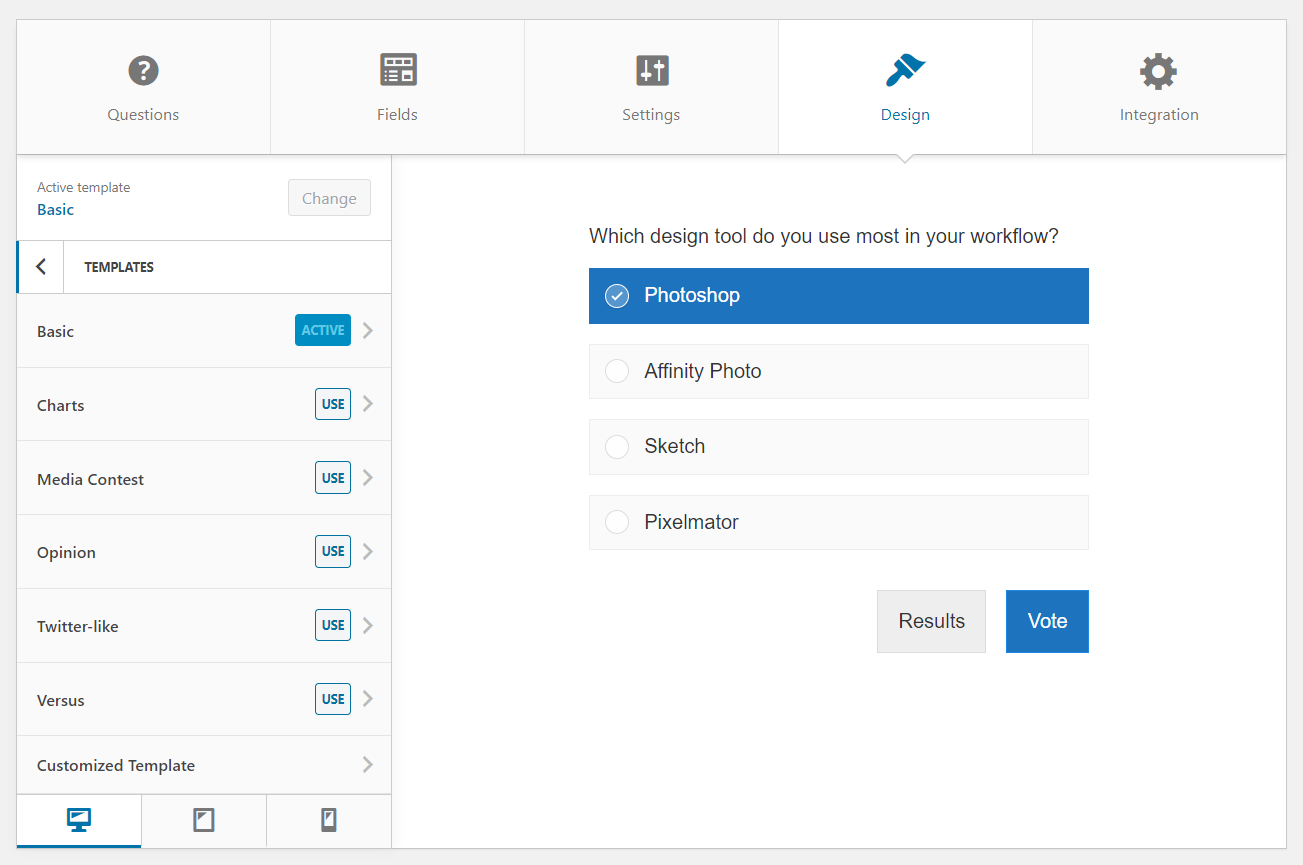The height and width of the screenshot is (865, 1303).
Task: Expand the Customized Template entry
Action: coord(366,764)
